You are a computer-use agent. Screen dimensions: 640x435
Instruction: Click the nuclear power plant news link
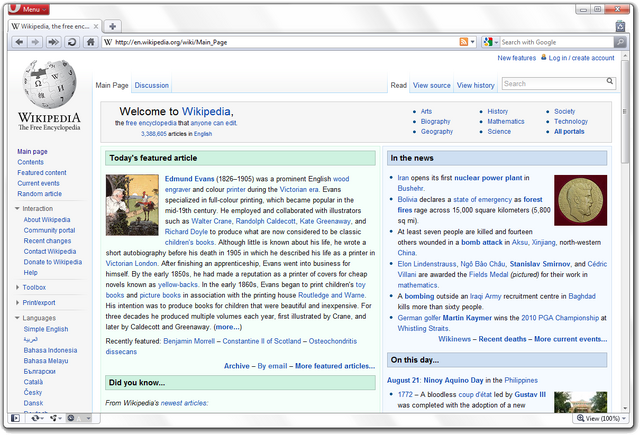click(x=488, y=178)
